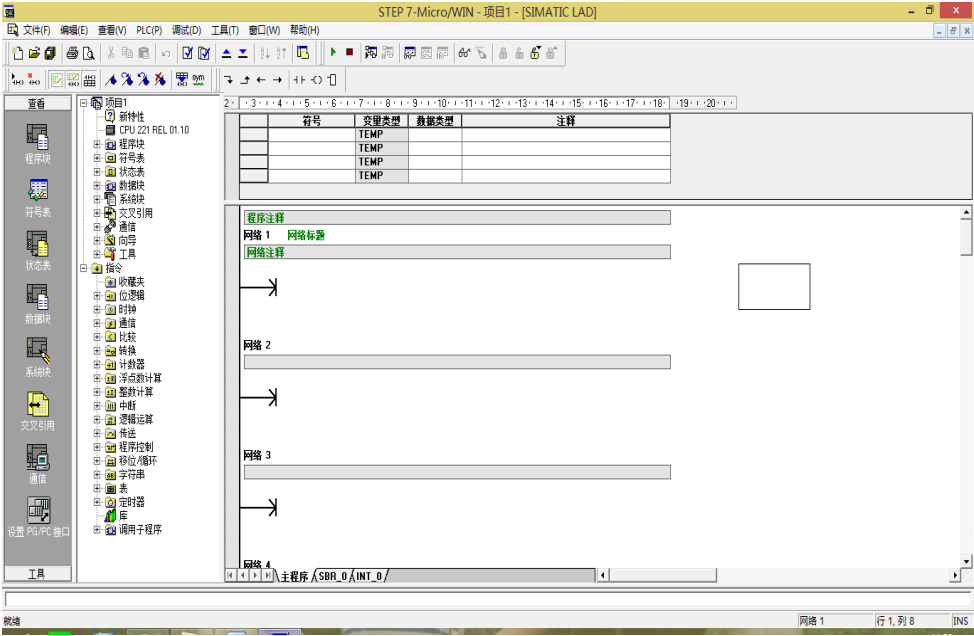Clear all bookmarks icon
The image size is (974, 636).
pyautogui.click(x=160, y=80)
